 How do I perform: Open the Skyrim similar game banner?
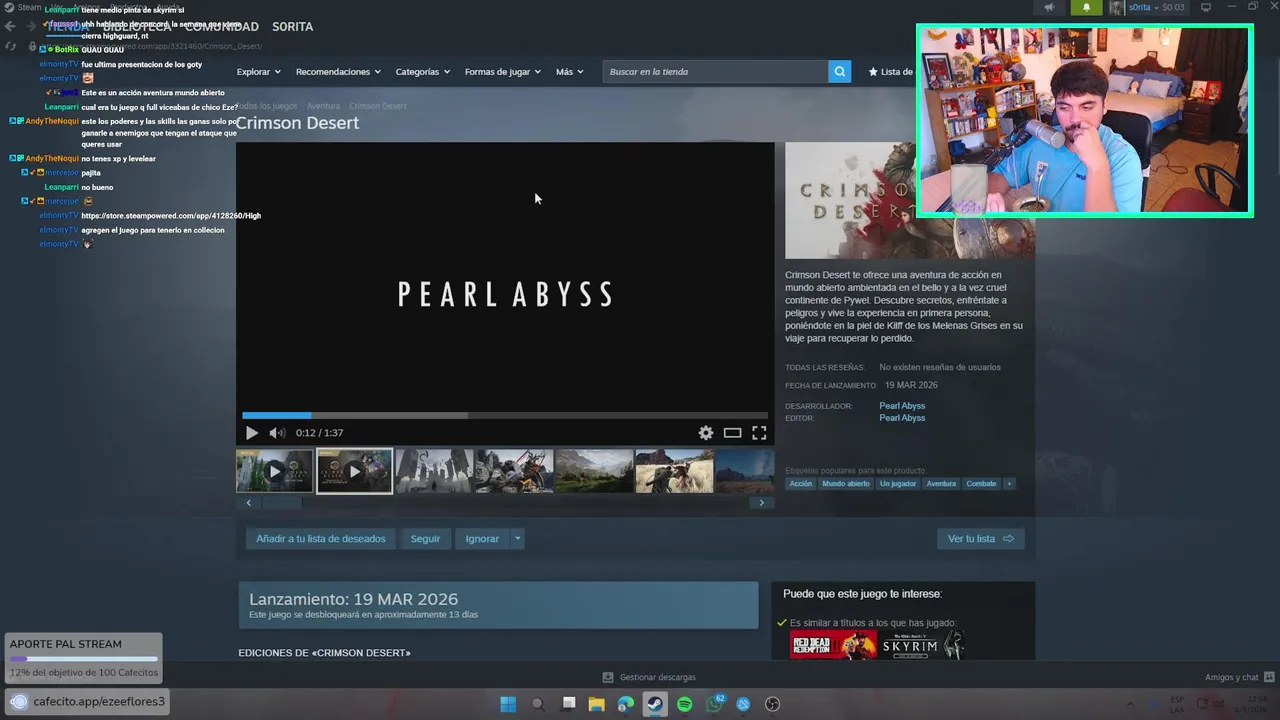[x=923, y=645]
